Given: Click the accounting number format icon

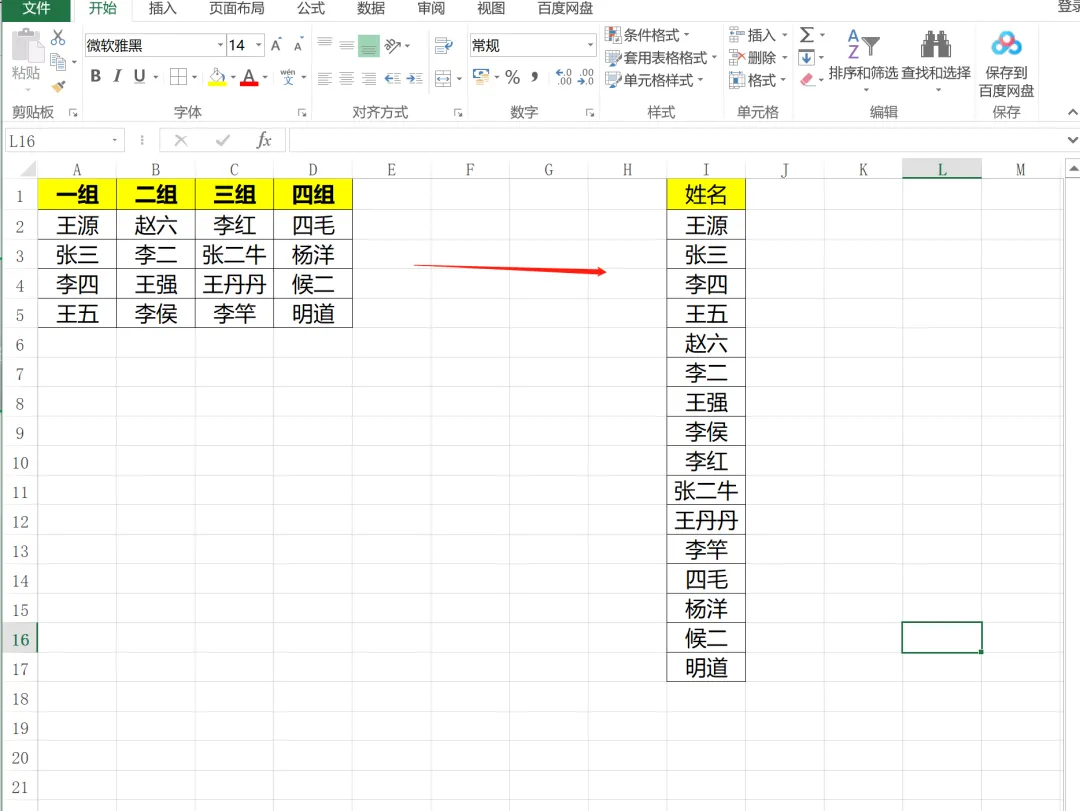Looking at the screenshot, I should coord(481,76).
